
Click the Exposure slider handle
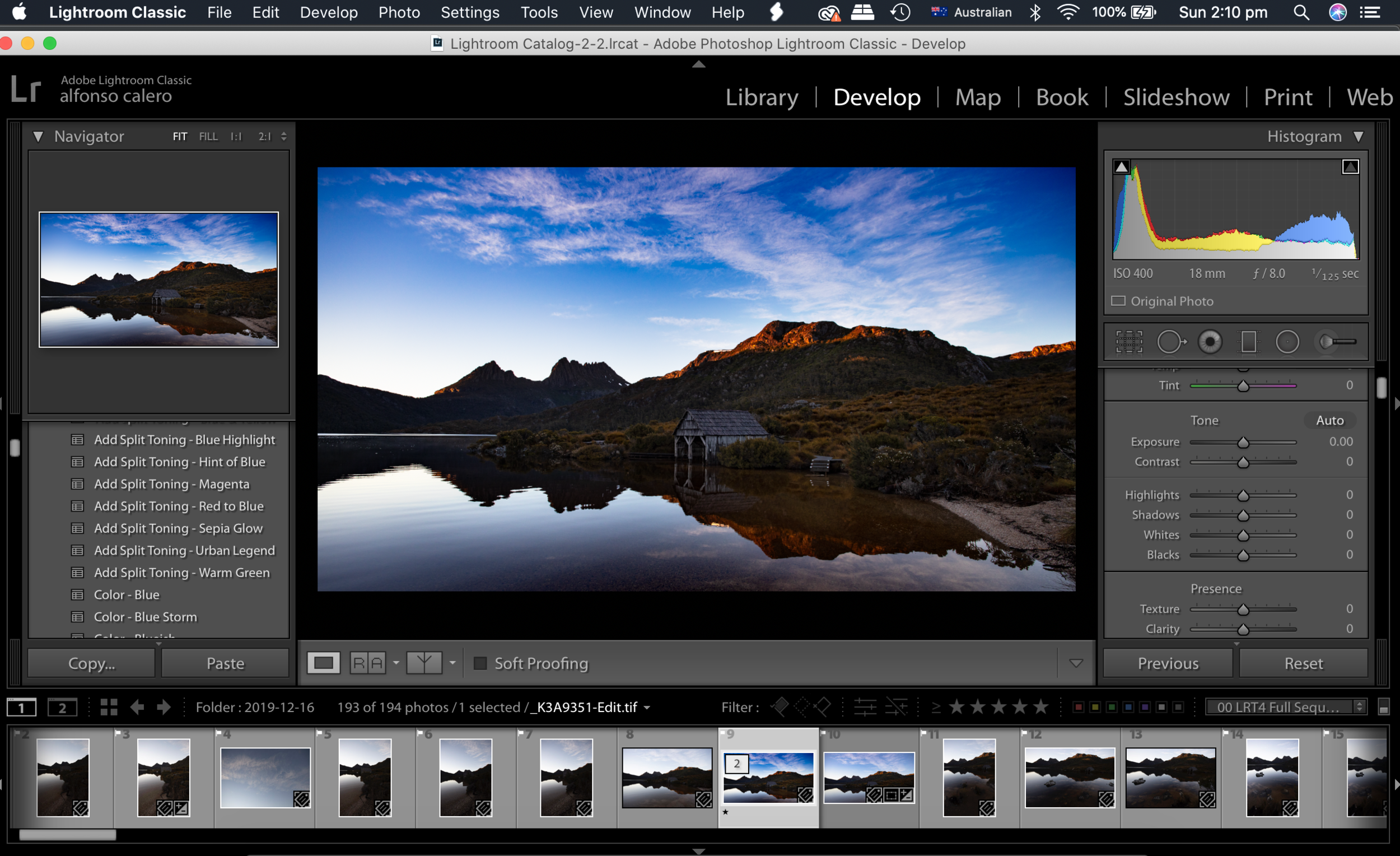pos(1243,442)
